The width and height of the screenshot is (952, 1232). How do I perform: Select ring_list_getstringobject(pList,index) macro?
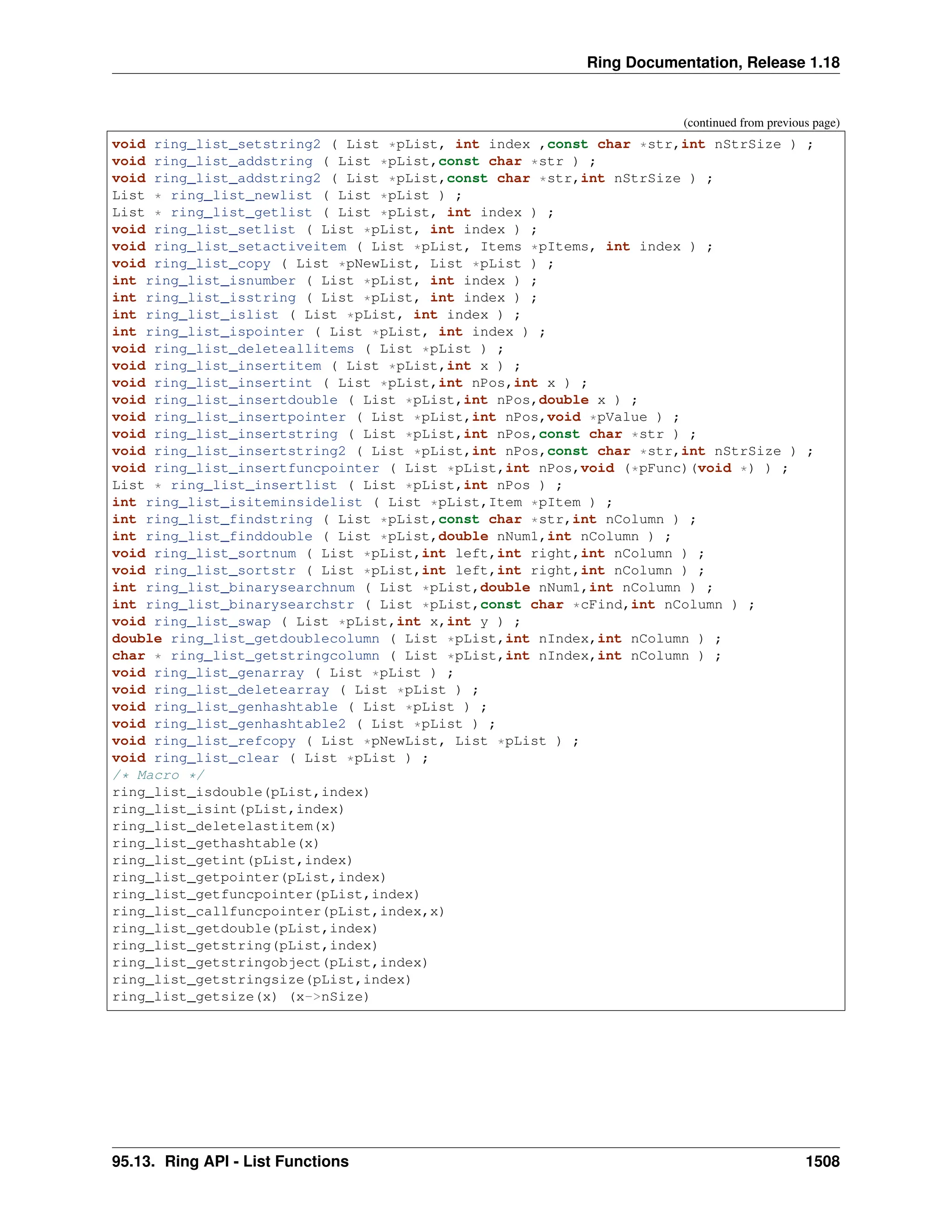coord(270,963)
